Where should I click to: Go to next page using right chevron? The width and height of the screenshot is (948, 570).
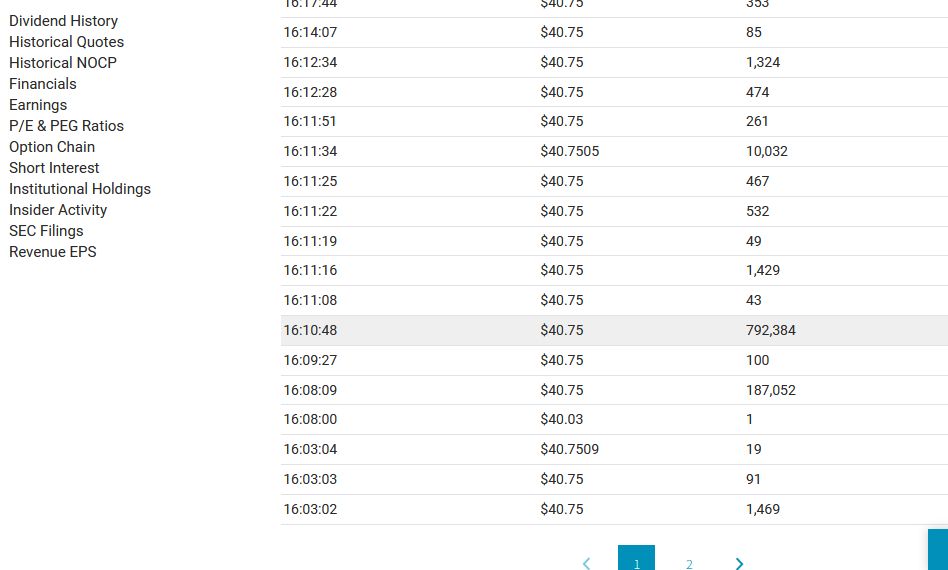tap(739, 564)
